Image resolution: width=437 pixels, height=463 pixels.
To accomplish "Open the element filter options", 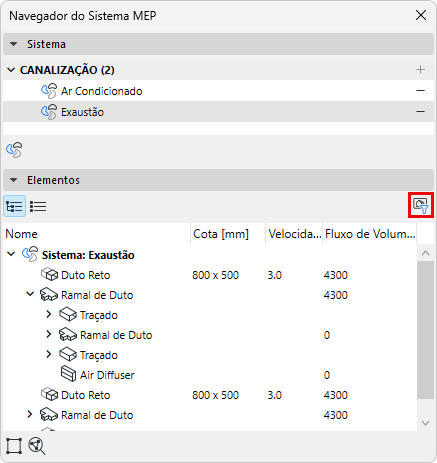I will (421, 205).
